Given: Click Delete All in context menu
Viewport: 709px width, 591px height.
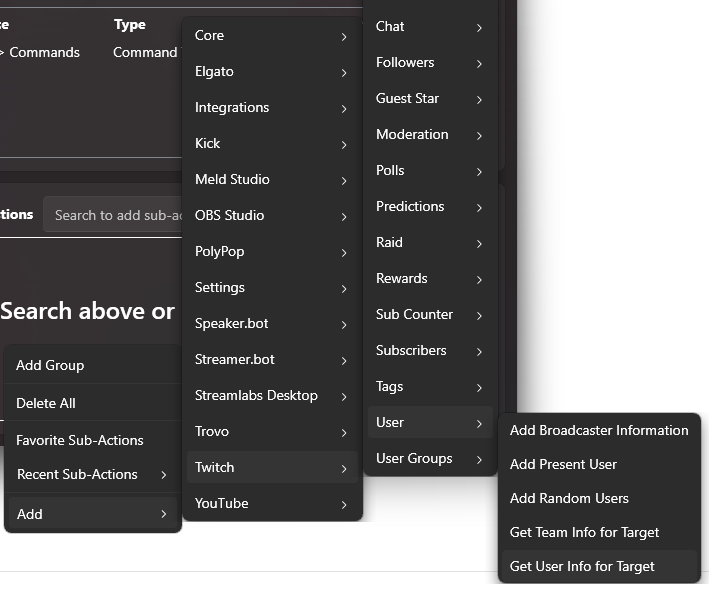Looking at the screenshot, I should click(93, 403).
